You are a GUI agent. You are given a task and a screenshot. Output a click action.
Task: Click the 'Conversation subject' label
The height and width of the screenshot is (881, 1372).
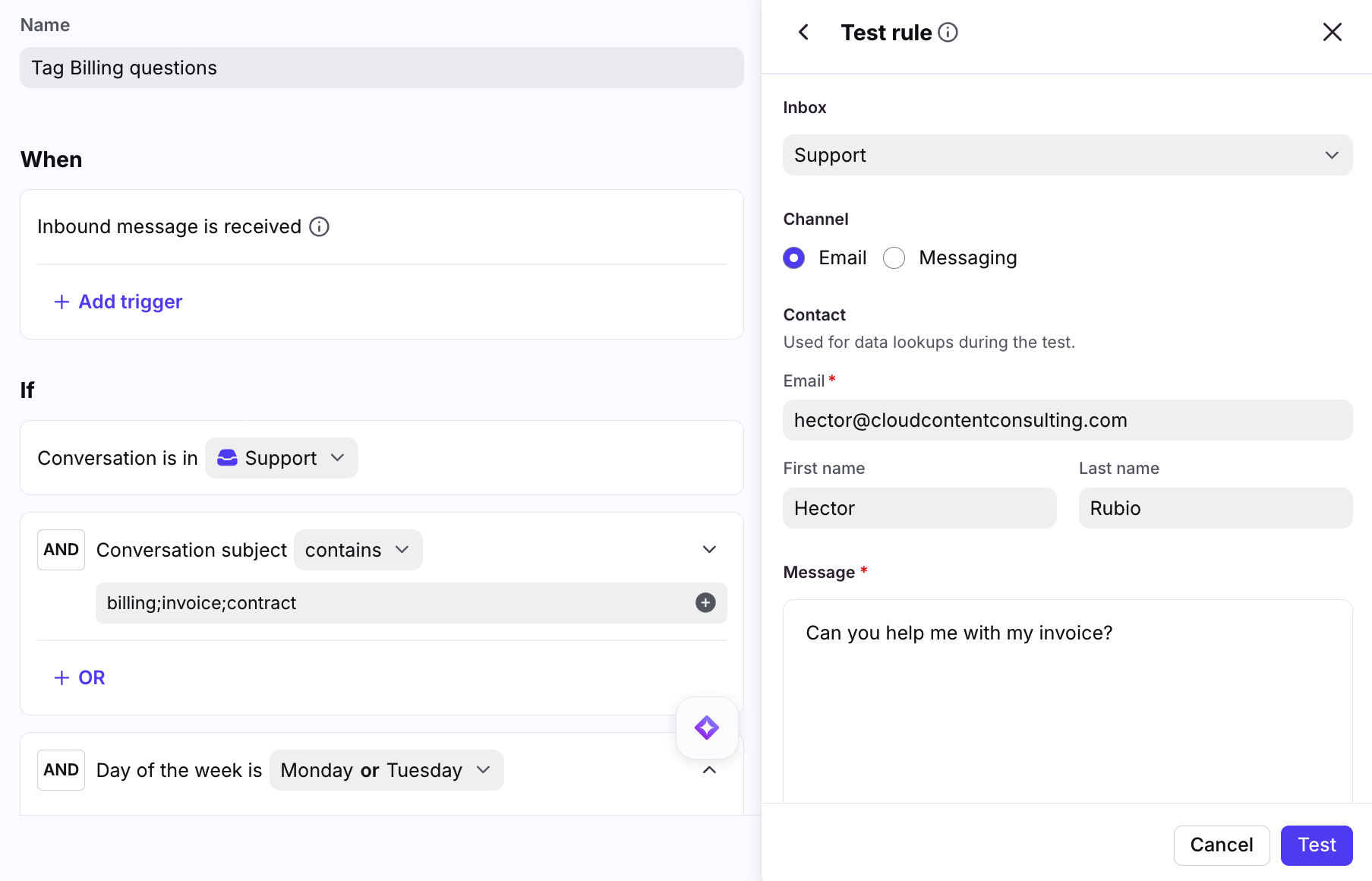(x=192, y=550)
